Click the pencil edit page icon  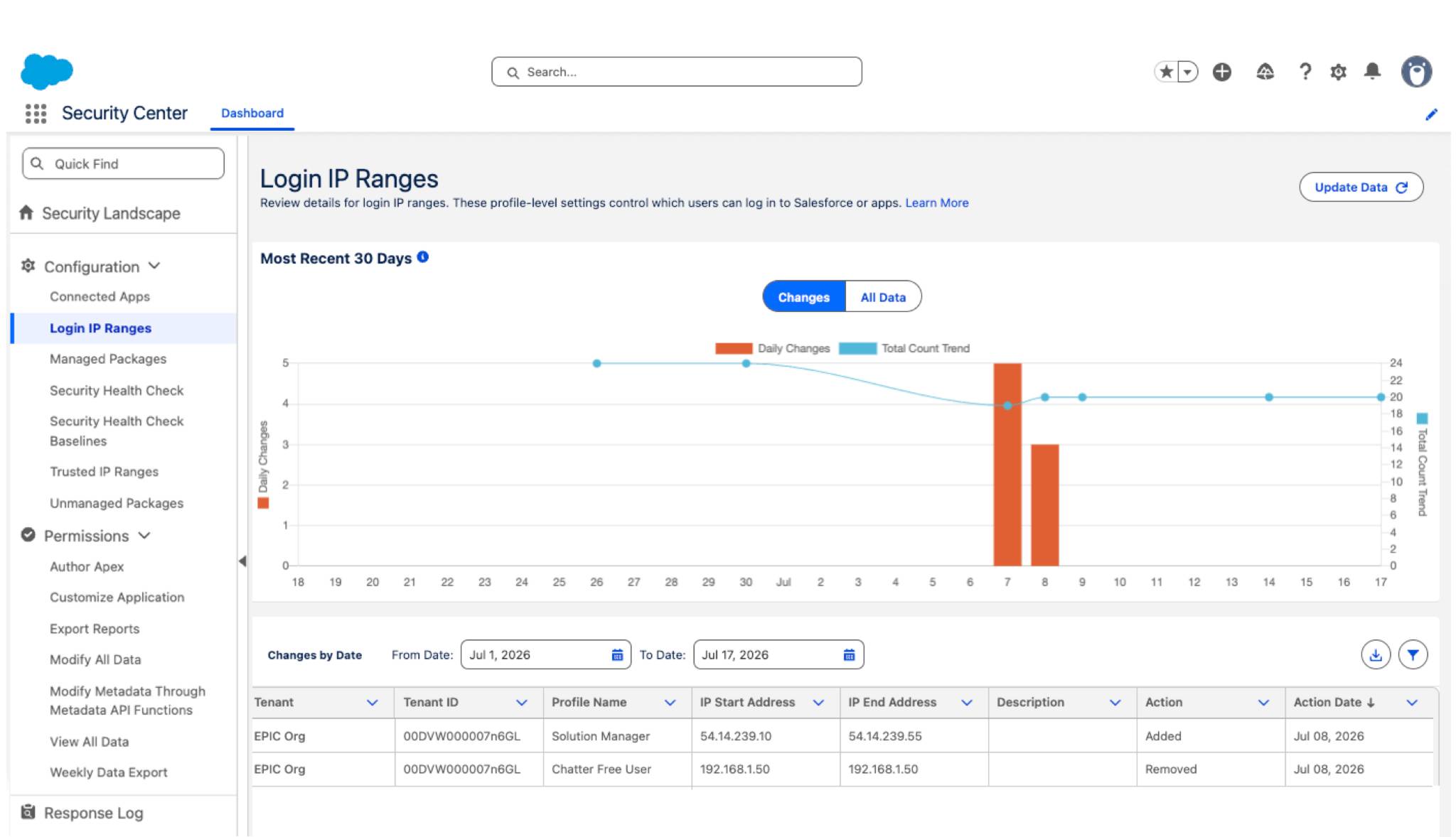[1431, 114]
